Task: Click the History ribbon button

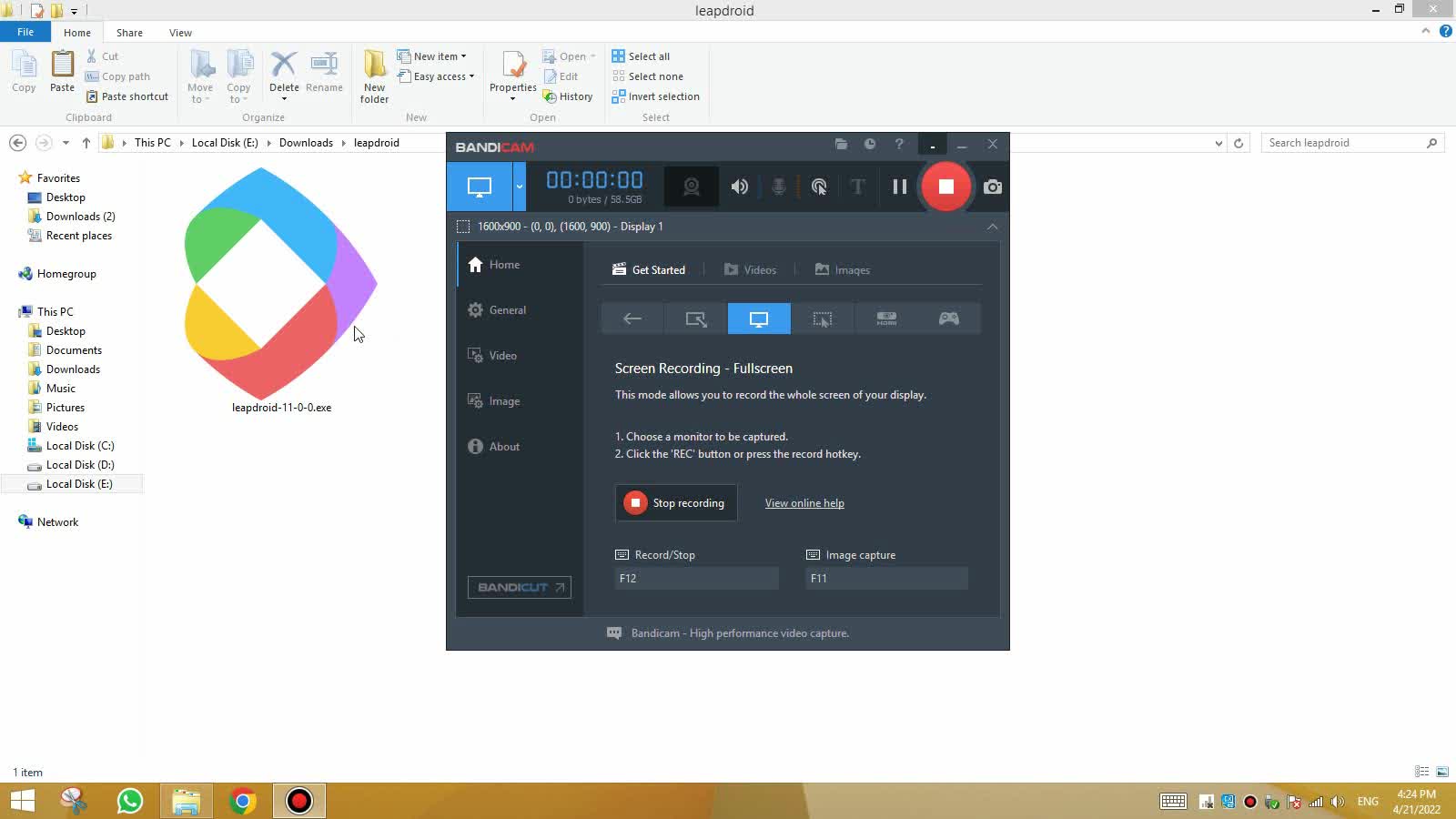Action: (568, 96)
